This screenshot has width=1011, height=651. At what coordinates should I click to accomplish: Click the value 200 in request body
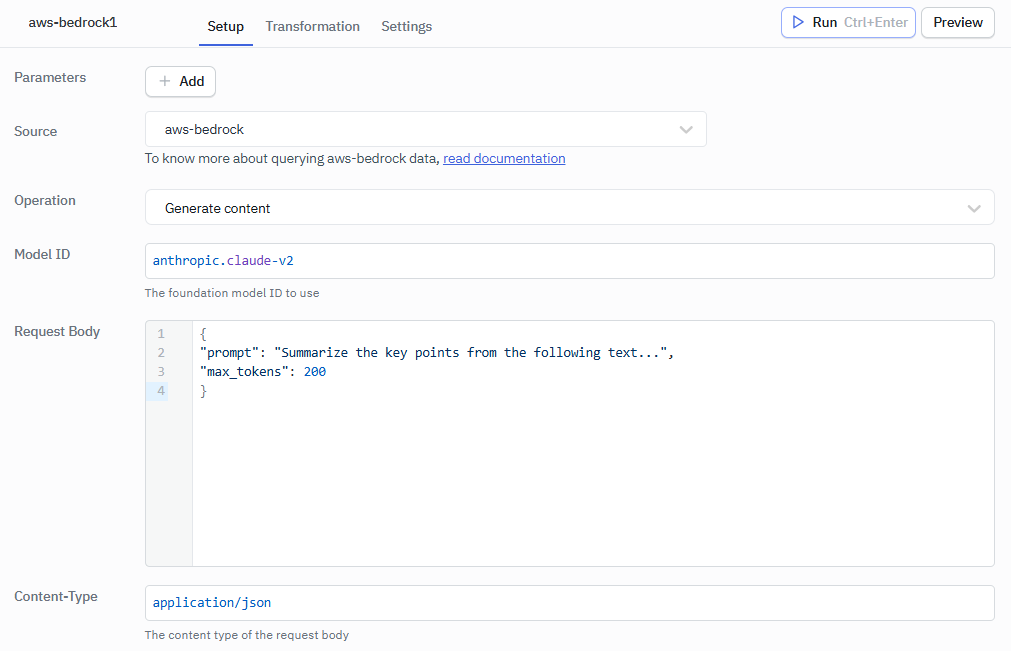click(315, 371)
